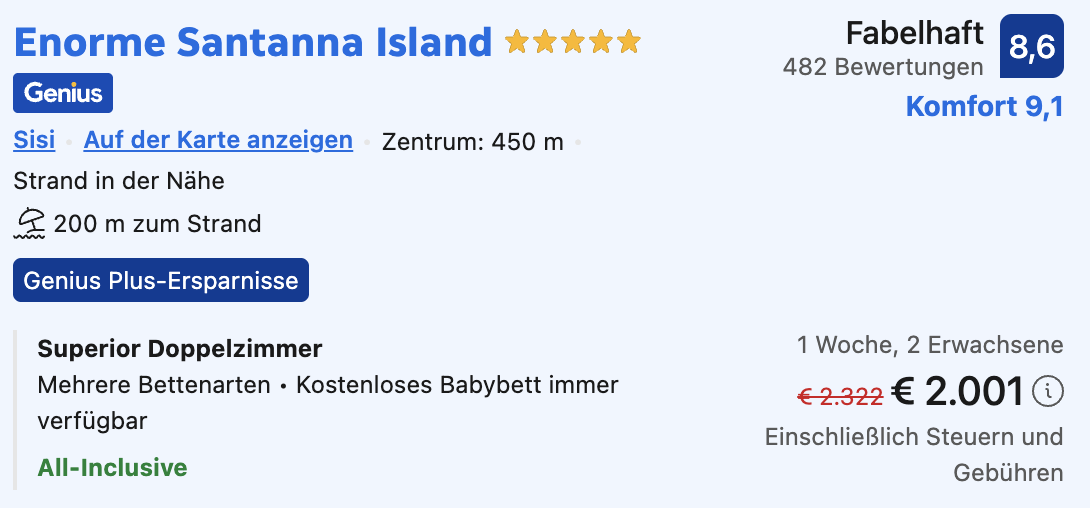Select the Superior Doppelzimmer room title

pyautogui.click(x=180, y=349)
